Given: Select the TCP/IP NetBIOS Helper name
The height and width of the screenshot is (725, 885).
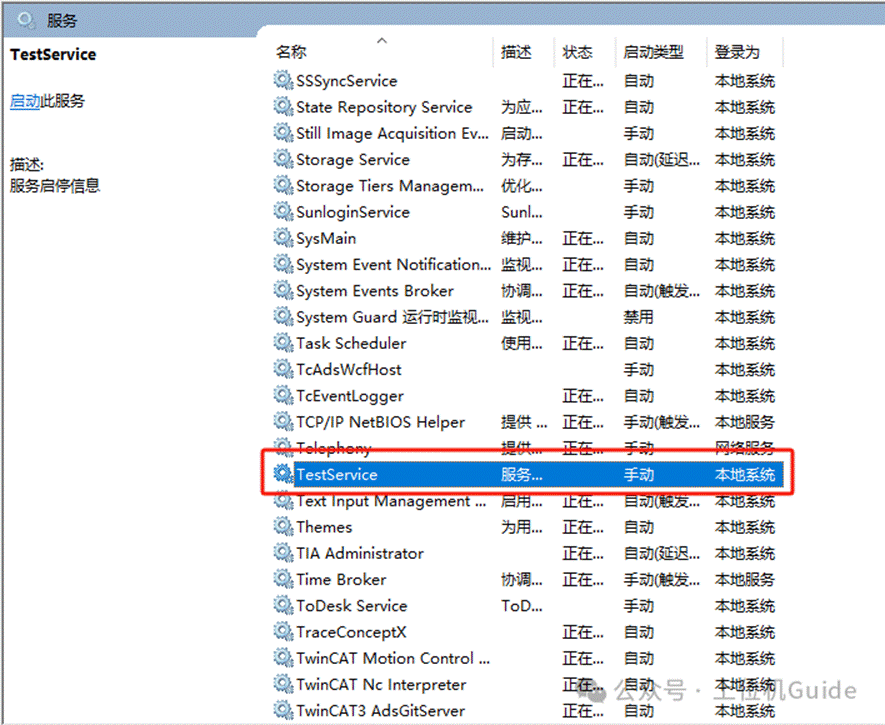Looking at the screenshot, I should [x=380, y=422].
